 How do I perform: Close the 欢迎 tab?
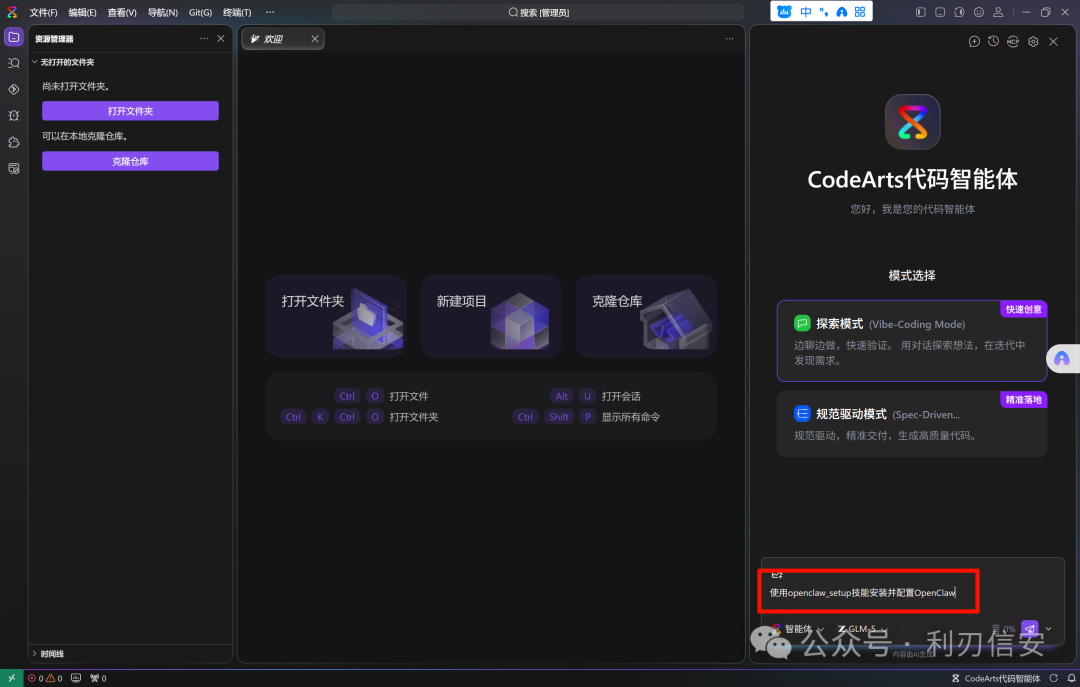[x=315, y=39]
